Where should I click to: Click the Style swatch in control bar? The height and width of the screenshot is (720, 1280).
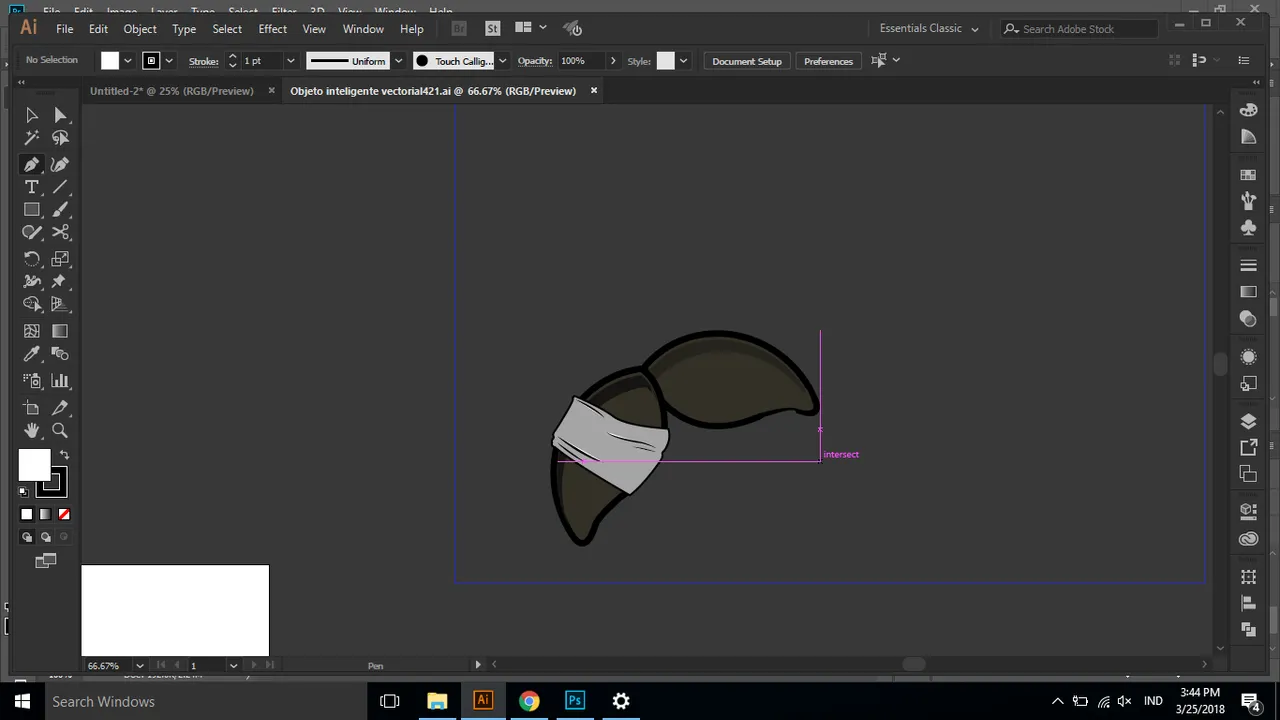point(666,61)
